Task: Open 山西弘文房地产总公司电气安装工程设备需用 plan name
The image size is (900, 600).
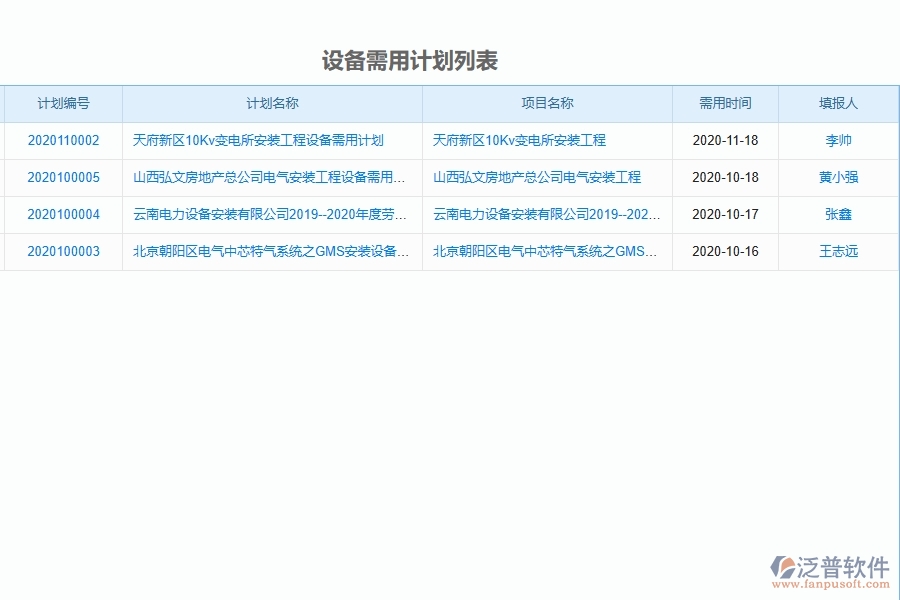Action: click(x=271, y=177)
